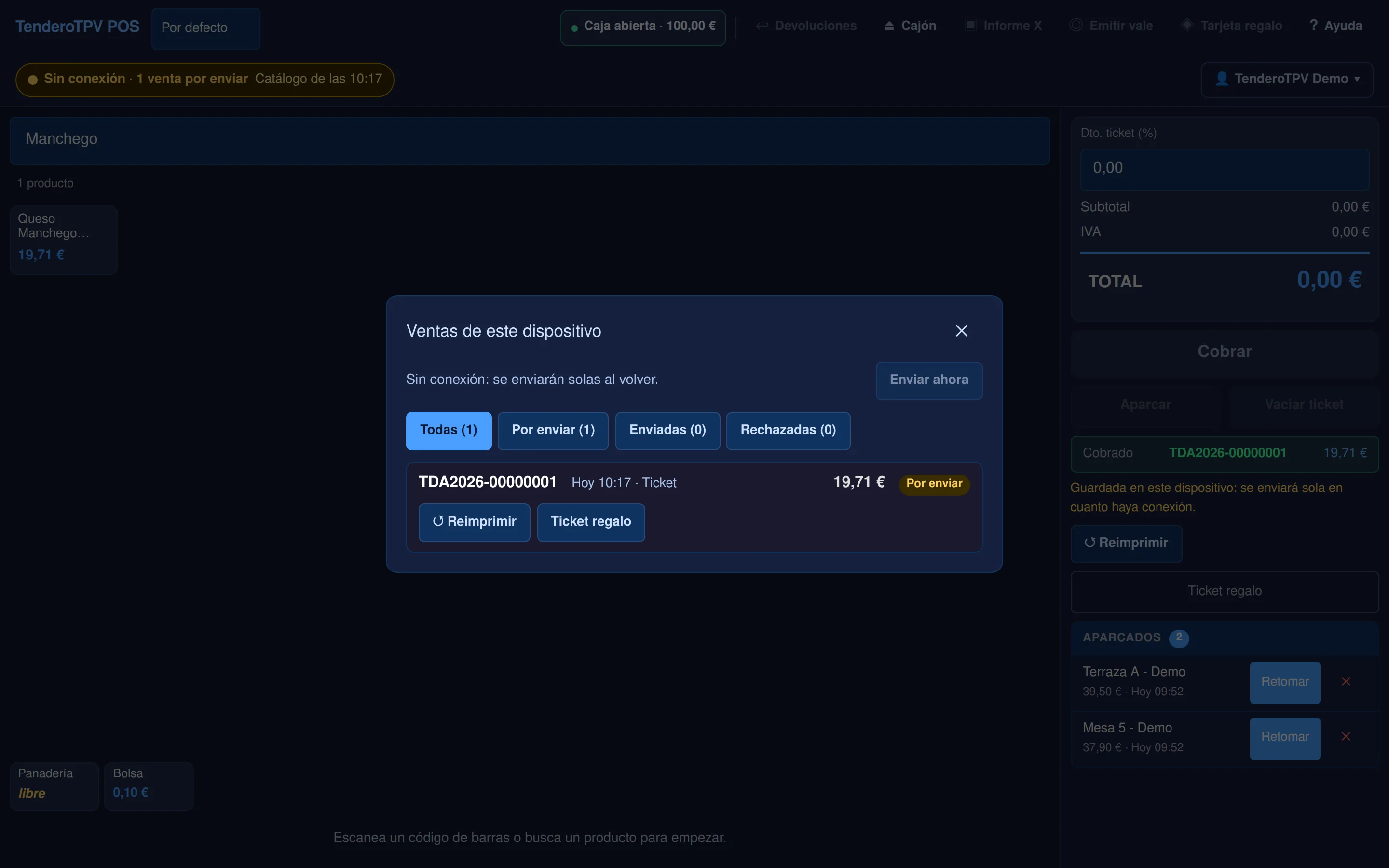This screenshot has height=868, width=1389.
Task: Click Ticket regalo in the right panel
Action: [1224, 592]
